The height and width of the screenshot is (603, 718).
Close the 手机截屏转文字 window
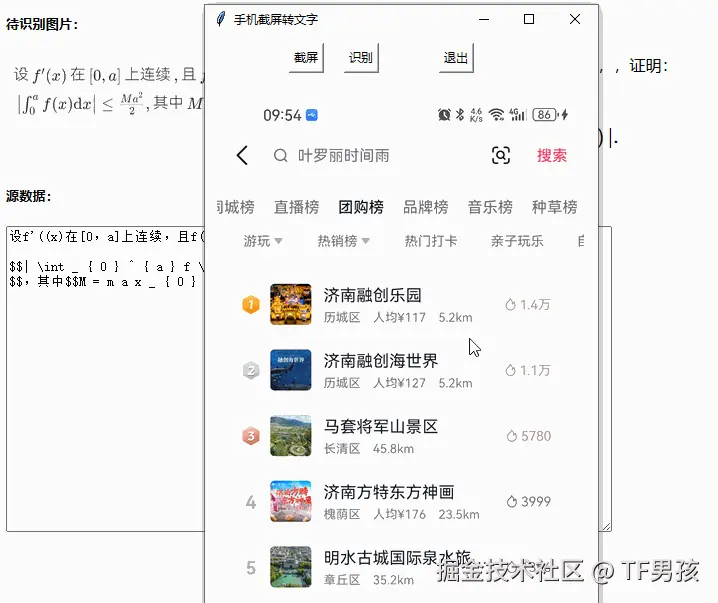tap(575, 19)
